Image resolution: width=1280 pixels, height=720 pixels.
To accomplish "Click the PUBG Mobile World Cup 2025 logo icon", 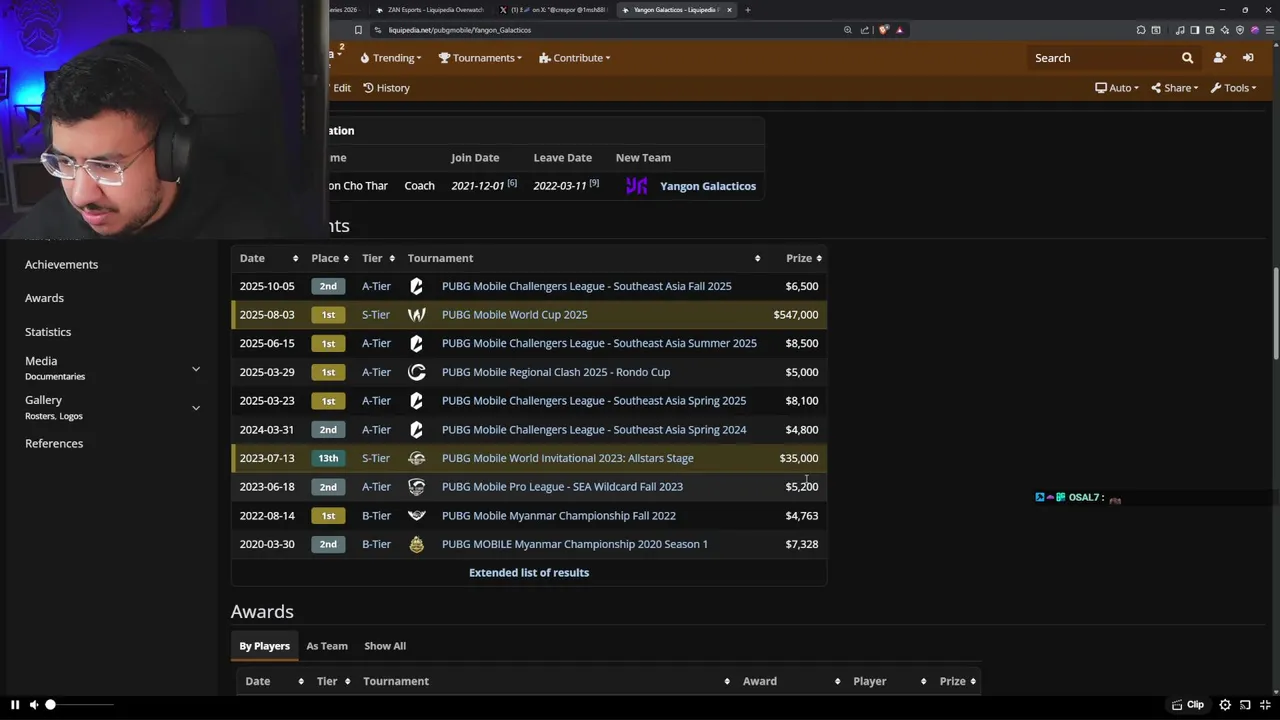I will click(x=417, y=315).
